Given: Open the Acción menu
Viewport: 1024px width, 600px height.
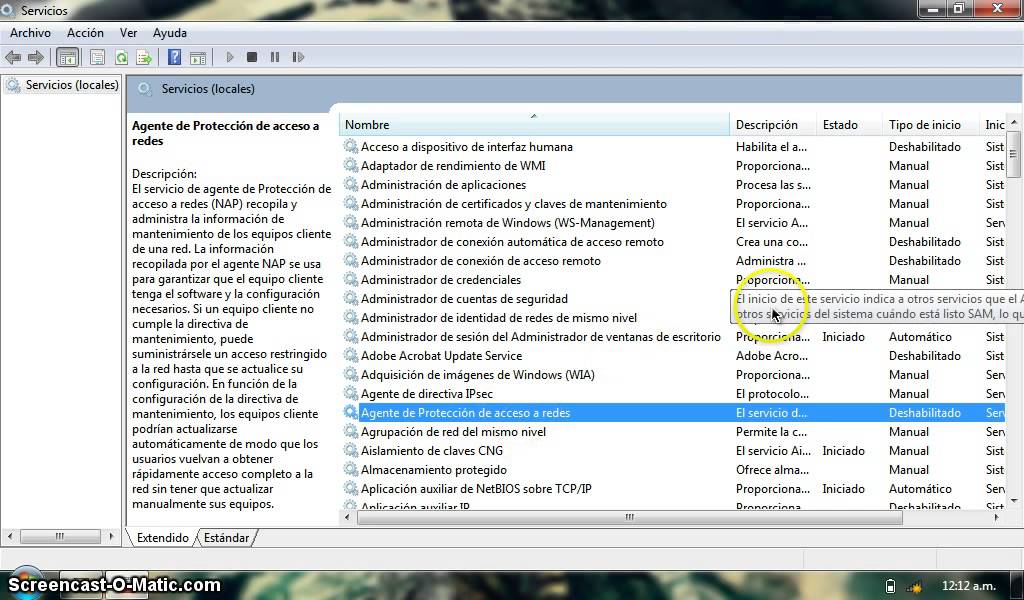Looking at the screenshot, I should [x=85, y=33].
